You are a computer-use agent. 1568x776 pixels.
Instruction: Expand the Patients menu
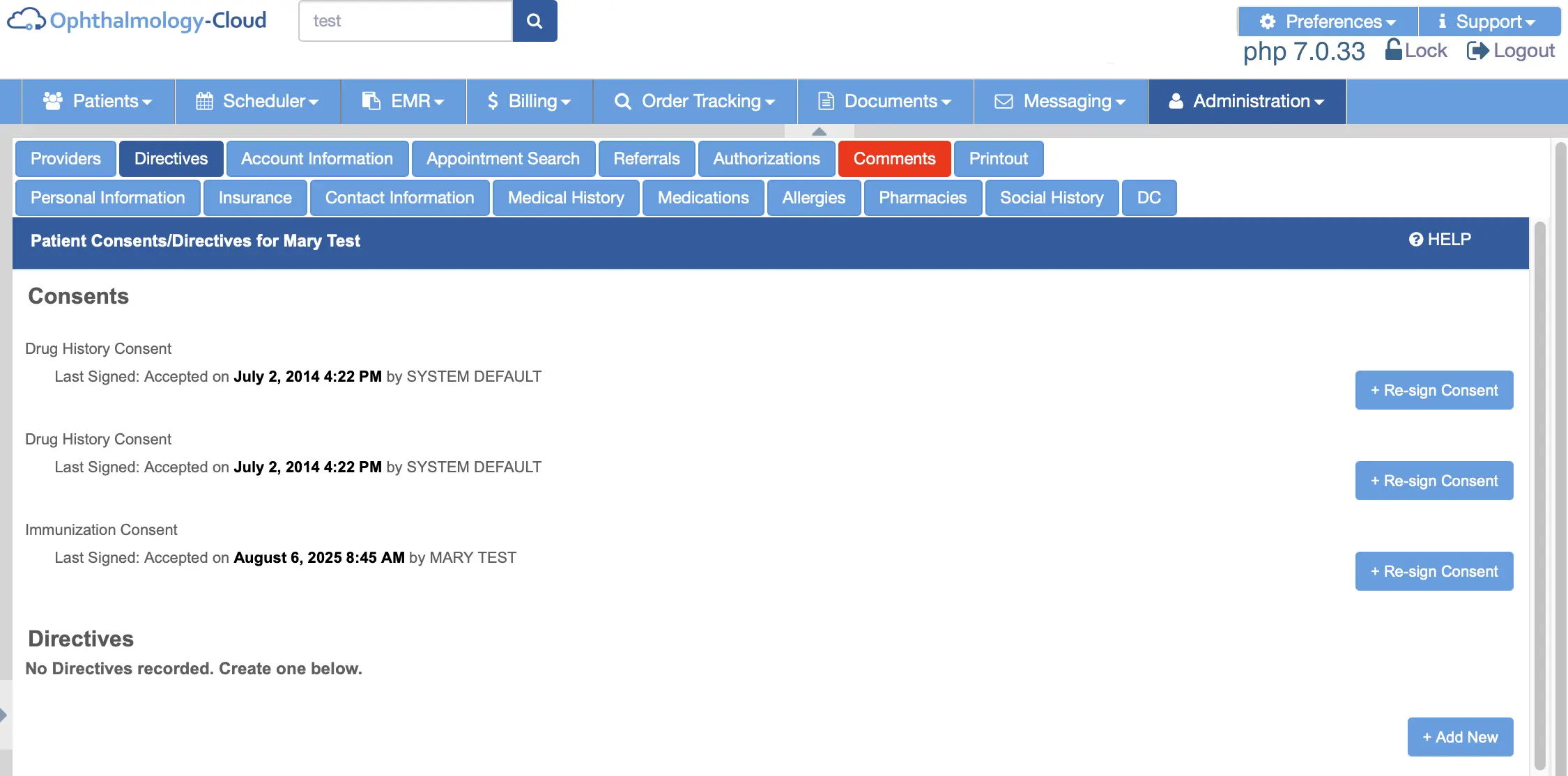pos(98,101)
